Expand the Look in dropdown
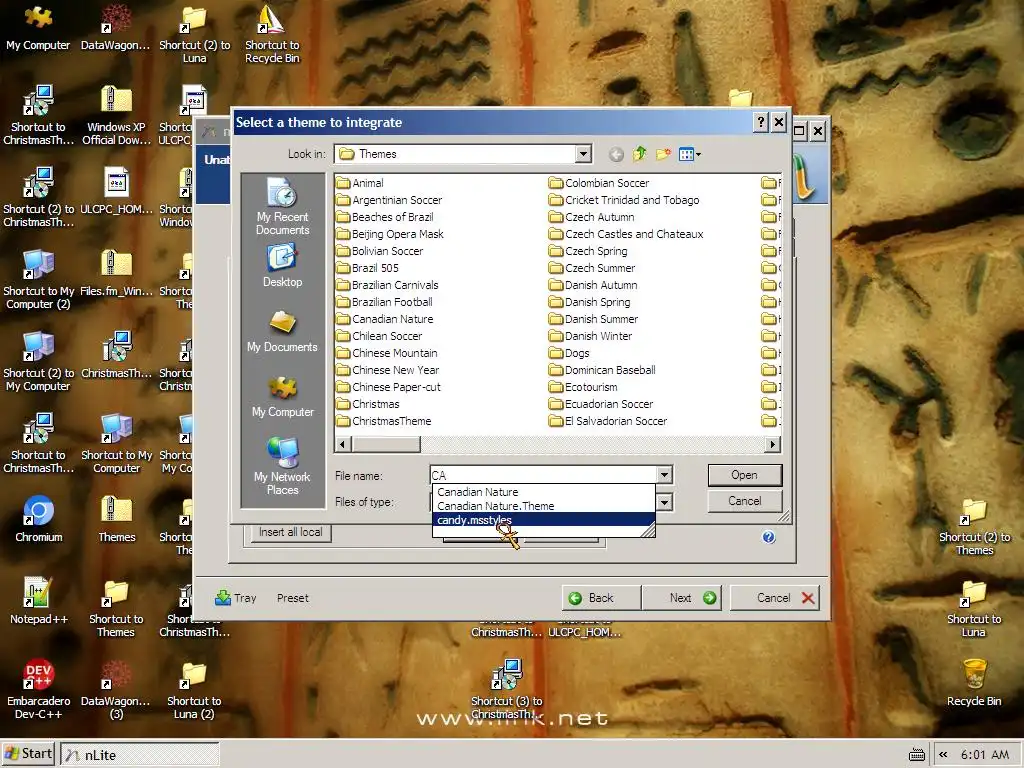Image resolution: width=1024 pixels, height=768 pixels. tap(583, 154)
